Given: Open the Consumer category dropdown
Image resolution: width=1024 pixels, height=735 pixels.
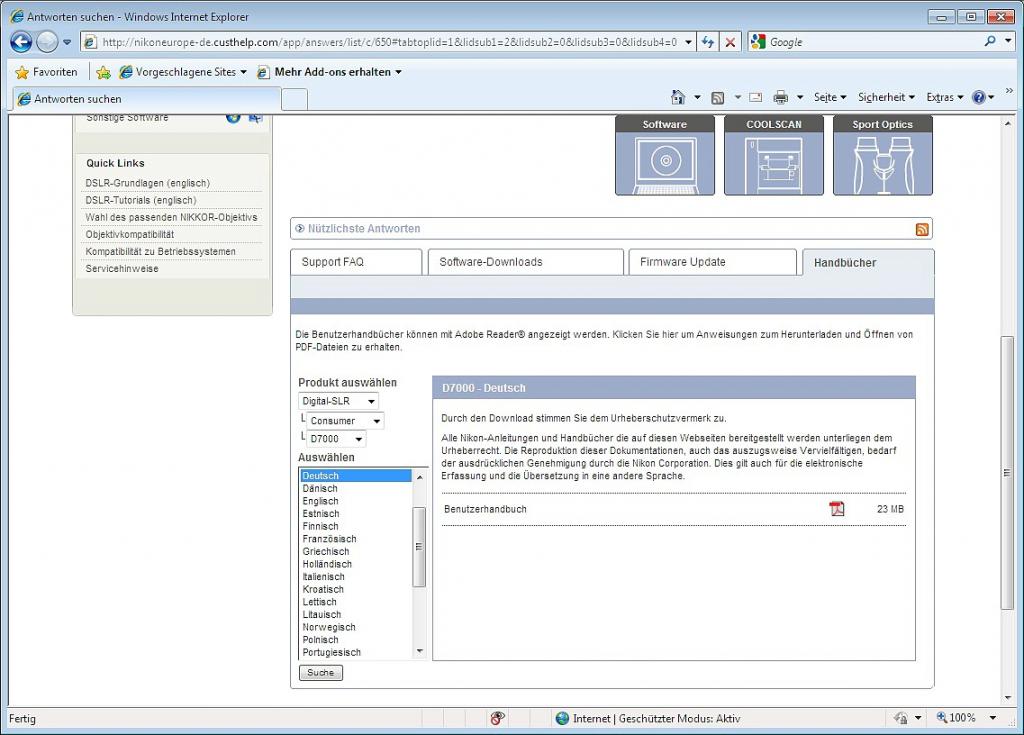Looking at the screenshot, I should (345, 421).
